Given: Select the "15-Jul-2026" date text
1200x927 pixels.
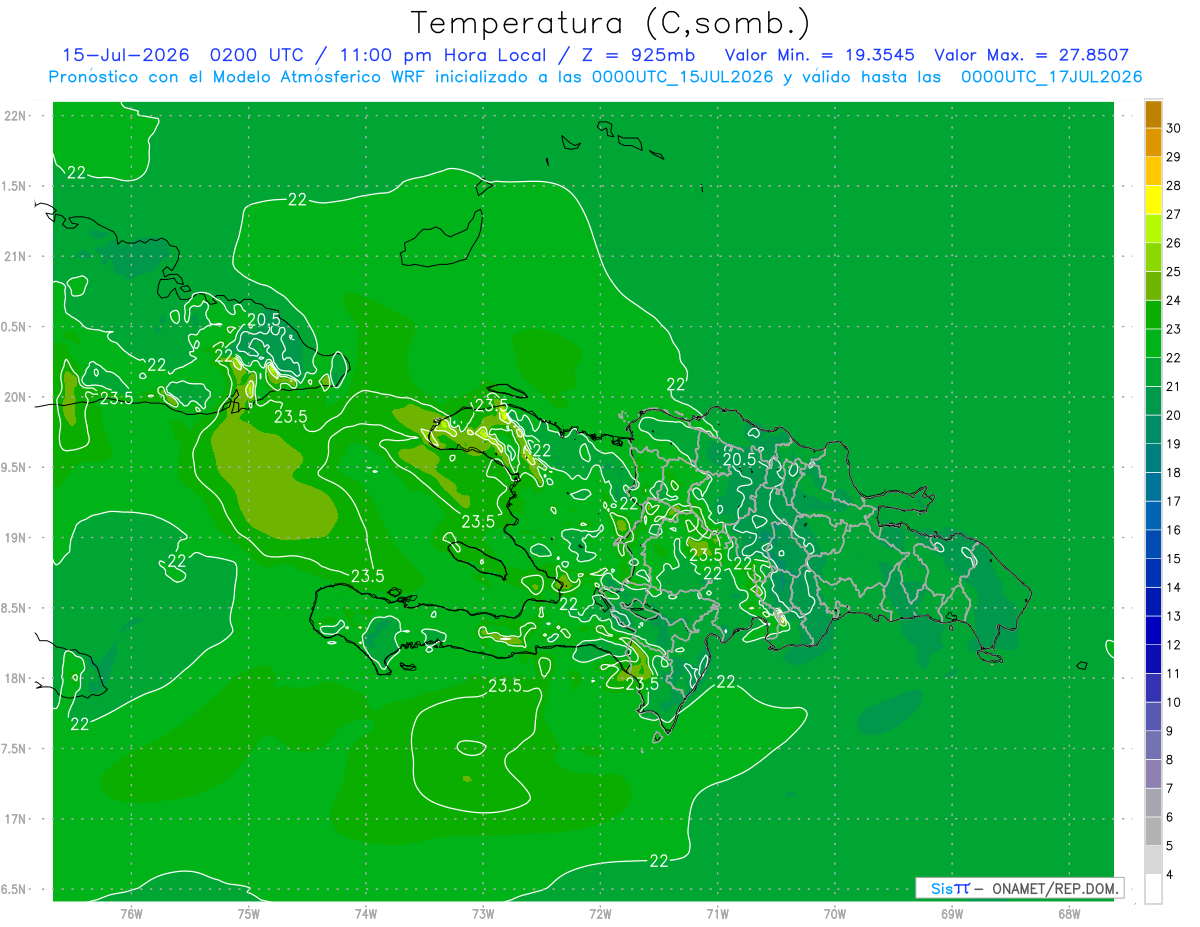Looking at the screenshot, I should pyautogui.click(x=126, y=55).
